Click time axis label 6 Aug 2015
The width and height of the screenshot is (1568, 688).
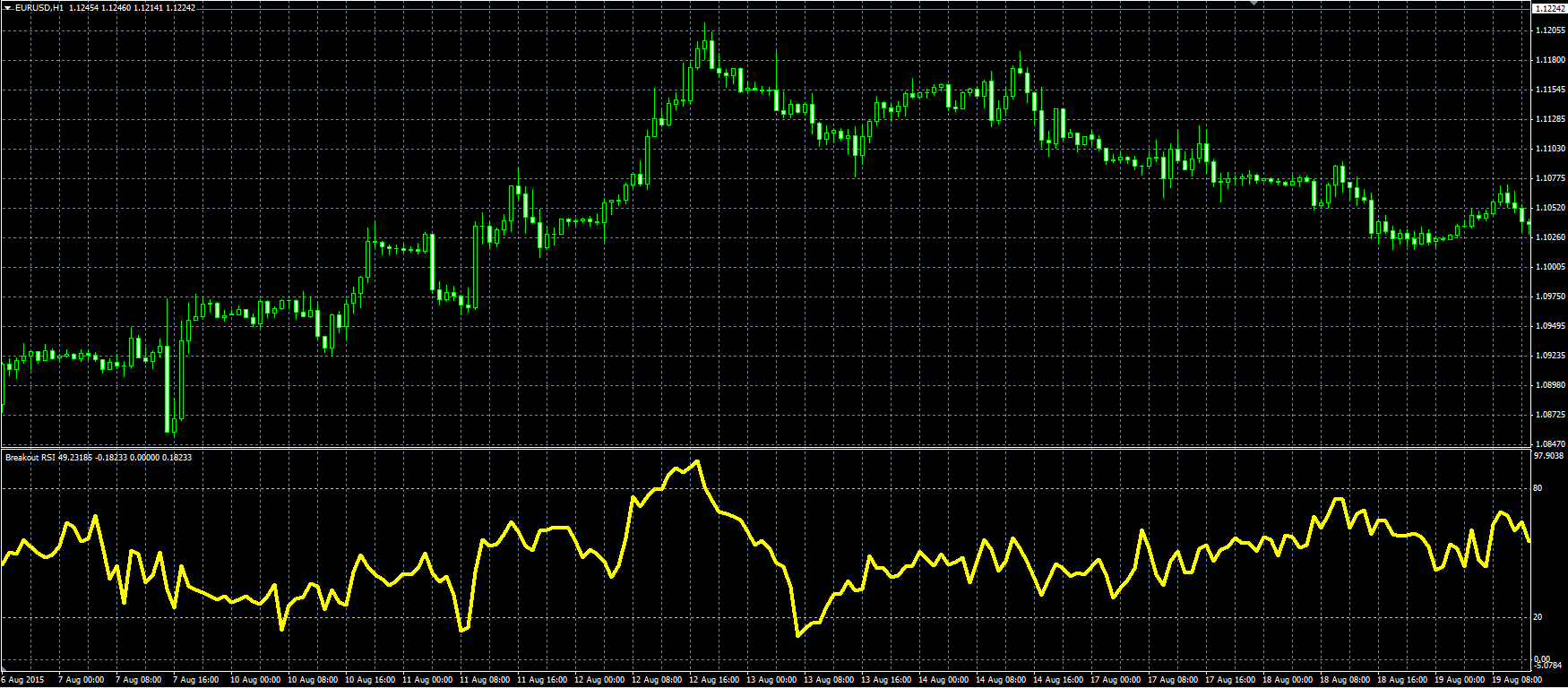(x=23, y=680)
